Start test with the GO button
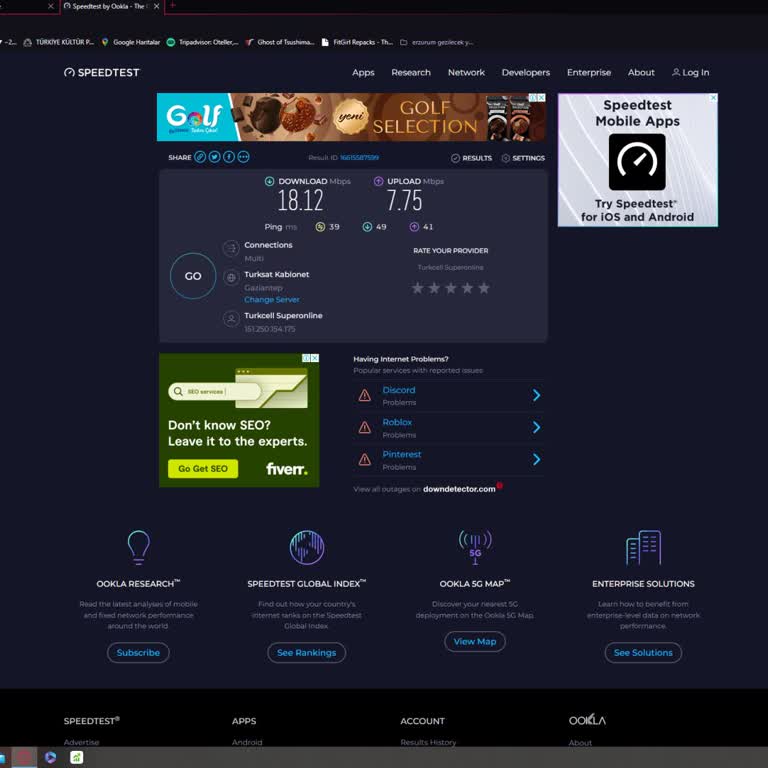 coord(193,276)
